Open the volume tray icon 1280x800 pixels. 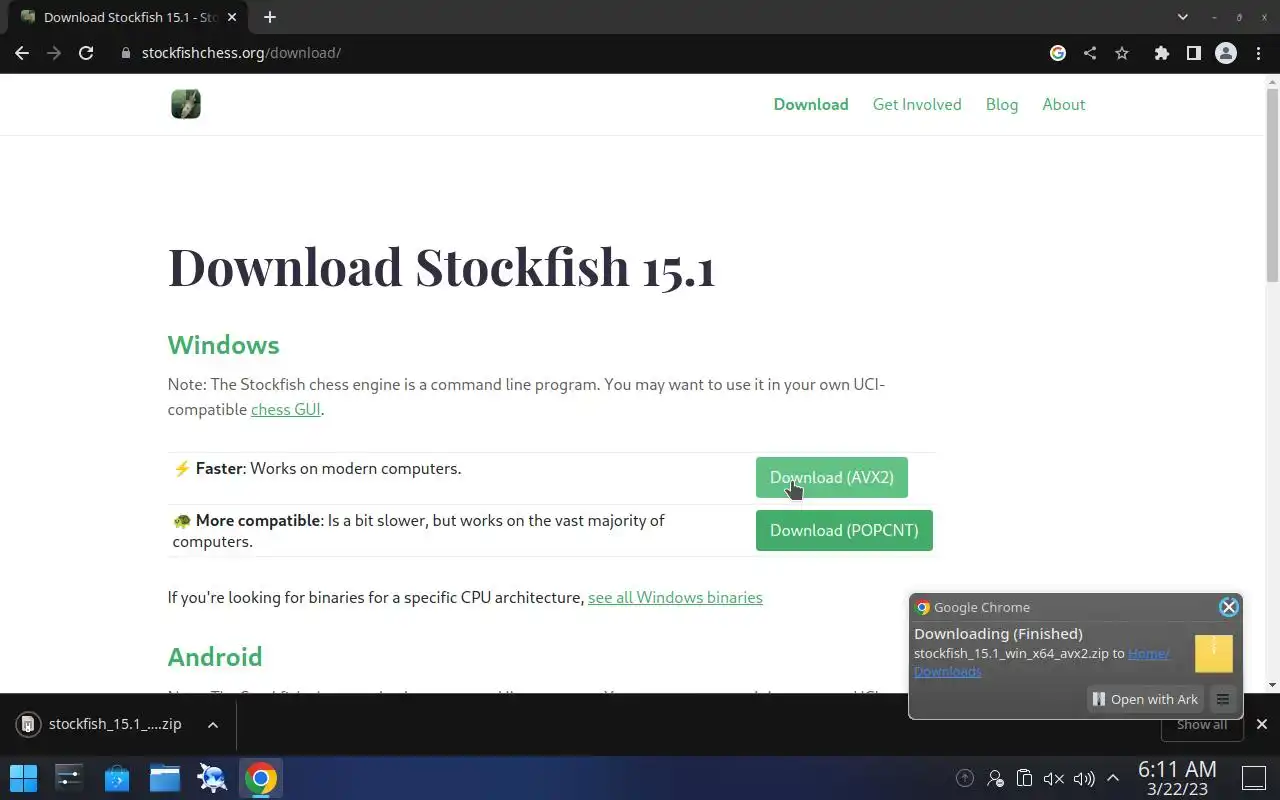pyautogui.click(x=1084, y=778)
